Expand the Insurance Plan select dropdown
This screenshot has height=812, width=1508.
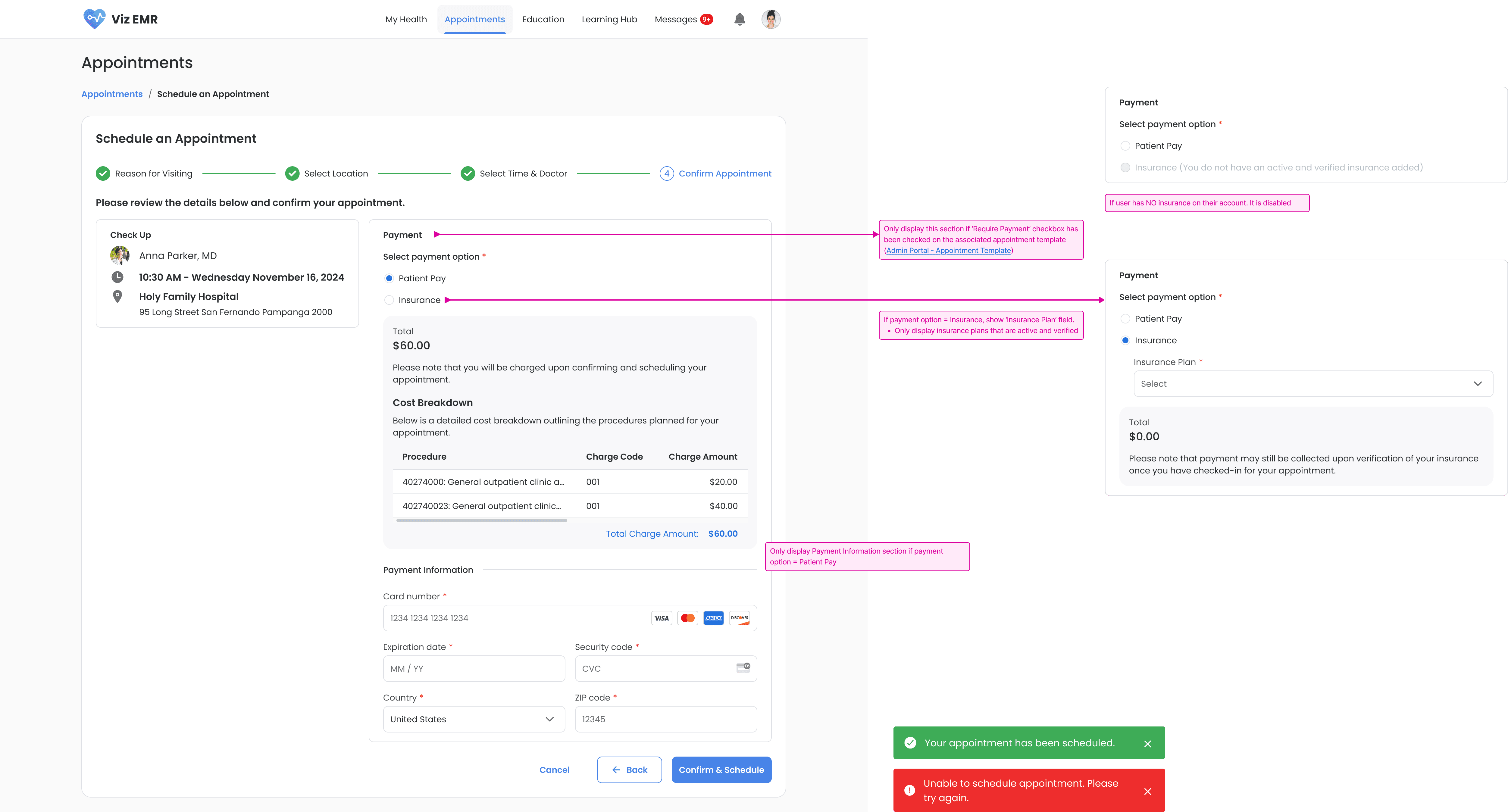(x=1312, y=383)
